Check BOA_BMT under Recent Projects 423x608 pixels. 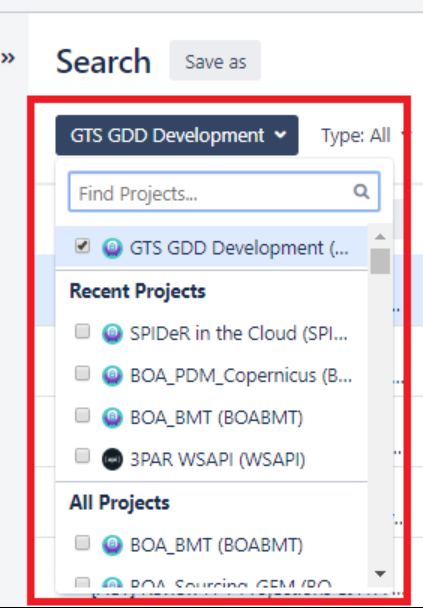pos(83,415)
